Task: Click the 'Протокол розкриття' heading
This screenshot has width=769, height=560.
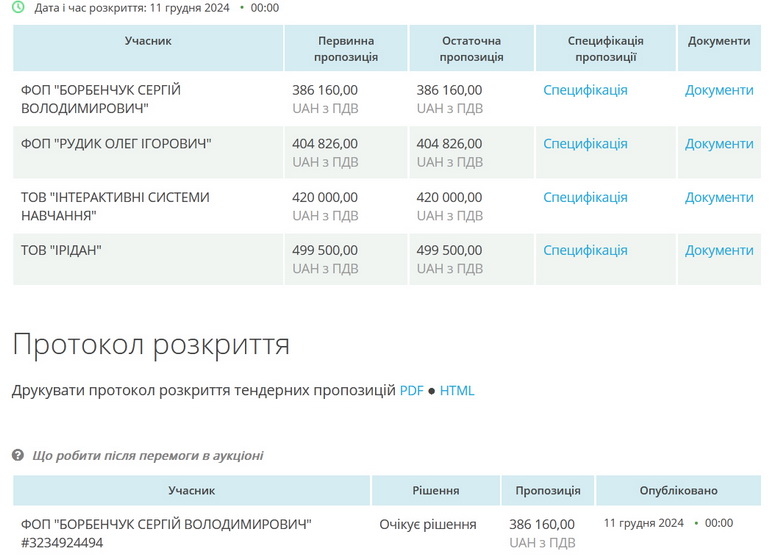Action: [x=151, y=345]
